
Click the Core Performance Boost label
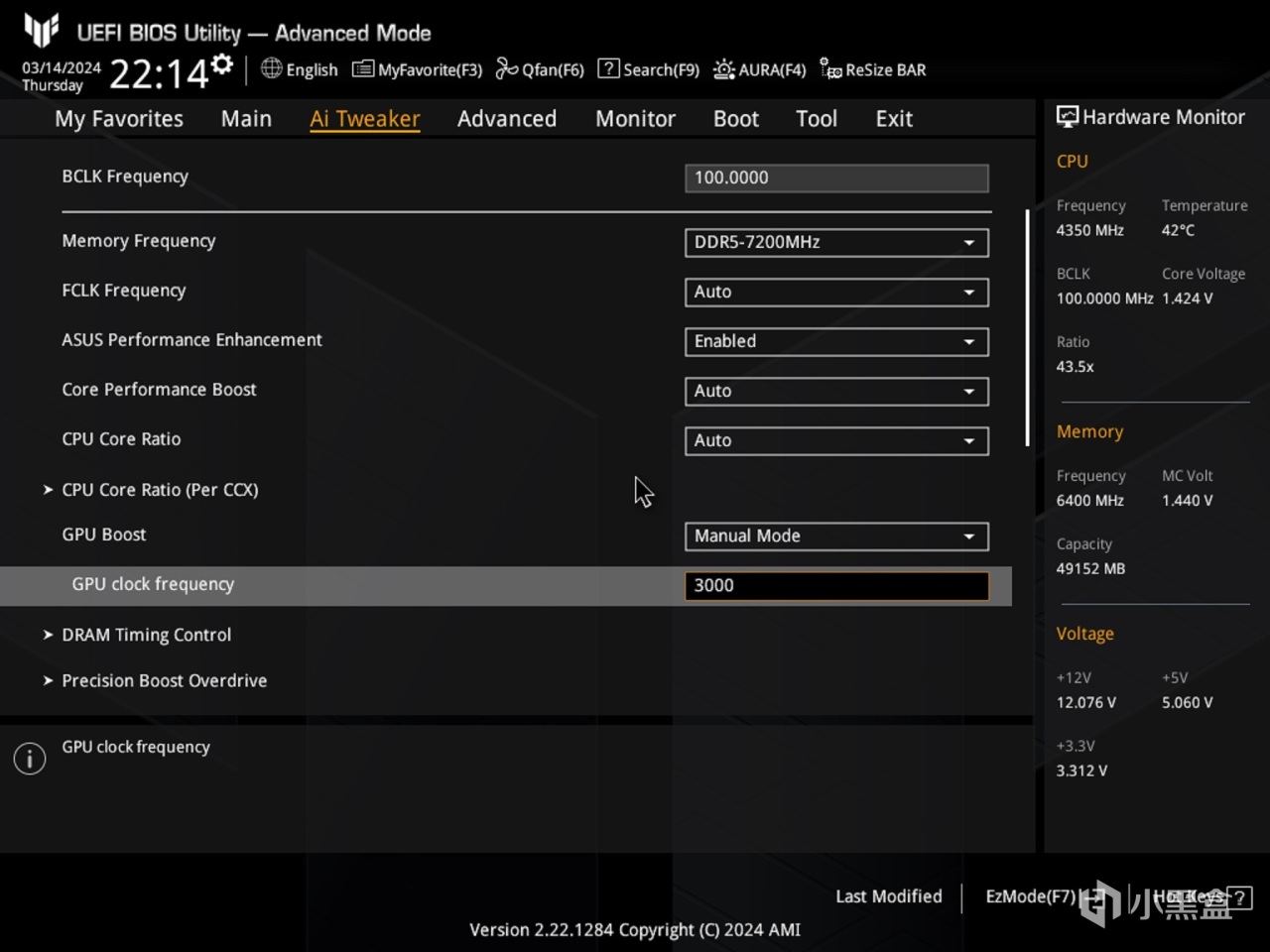(x=159, y=390)
